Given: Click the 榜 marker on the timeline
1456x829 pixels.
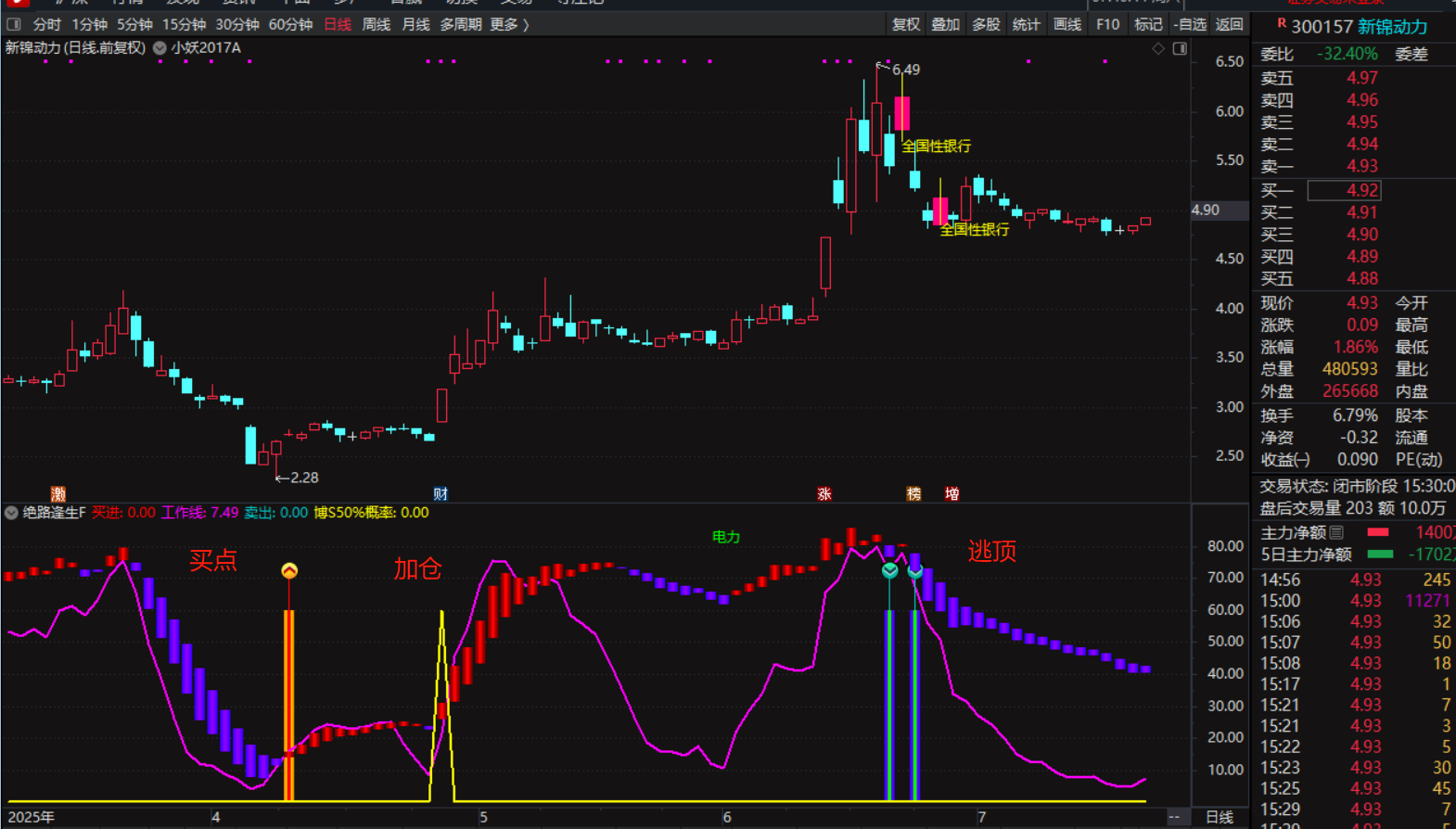Looking at the screenshot, I should [913, 494].
